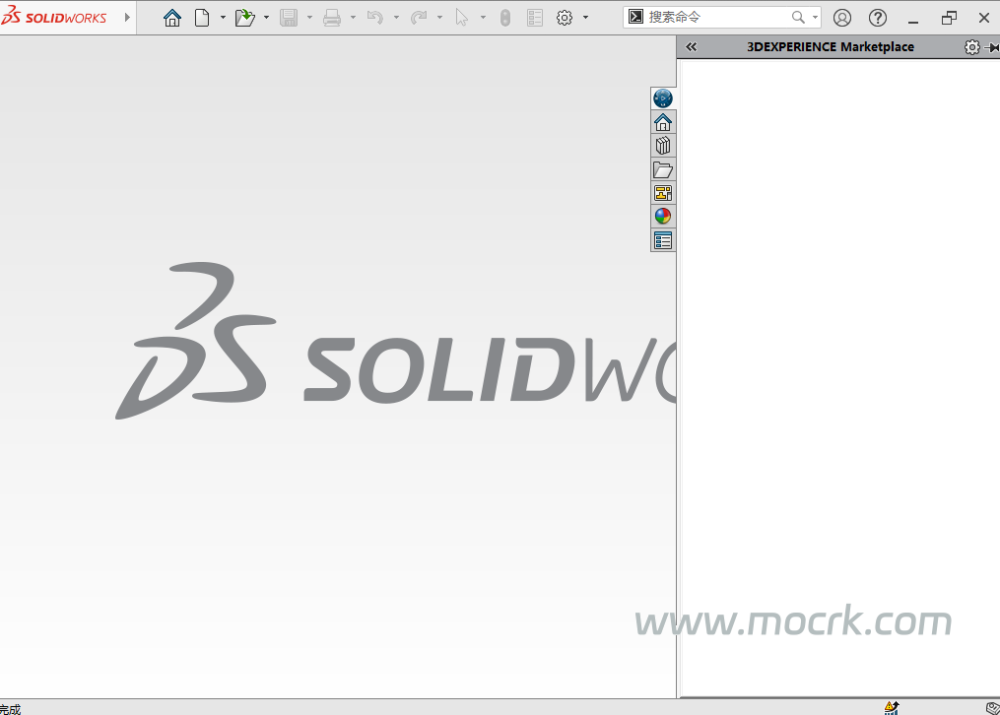Click the Welcome home icon in toolbar

point(172,18)
